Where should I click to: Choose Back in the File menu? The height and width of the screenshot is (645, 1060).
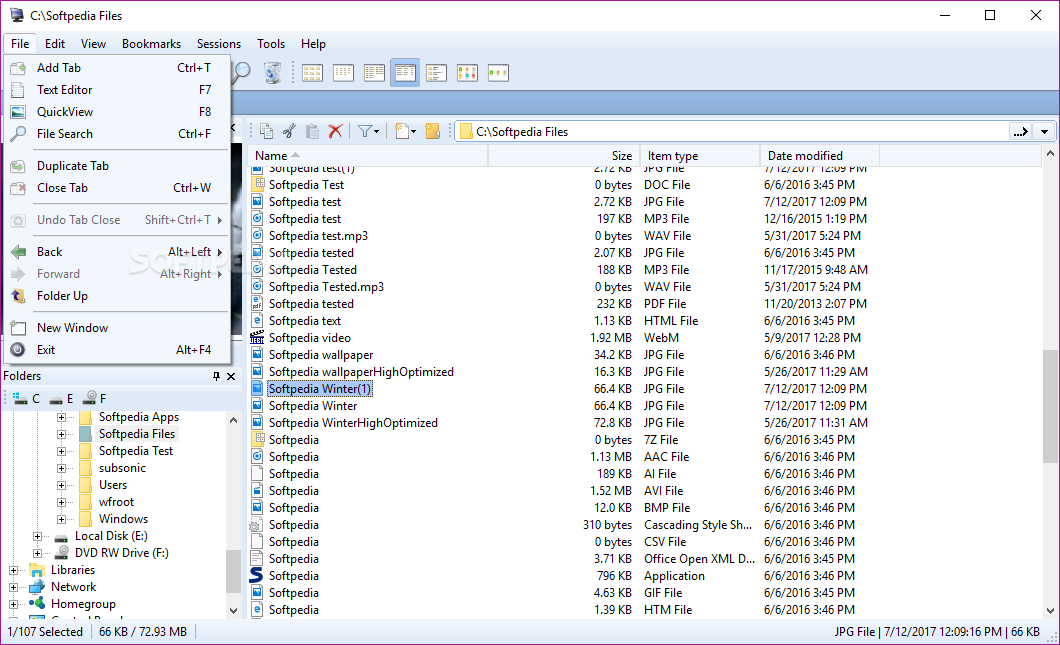117,252
